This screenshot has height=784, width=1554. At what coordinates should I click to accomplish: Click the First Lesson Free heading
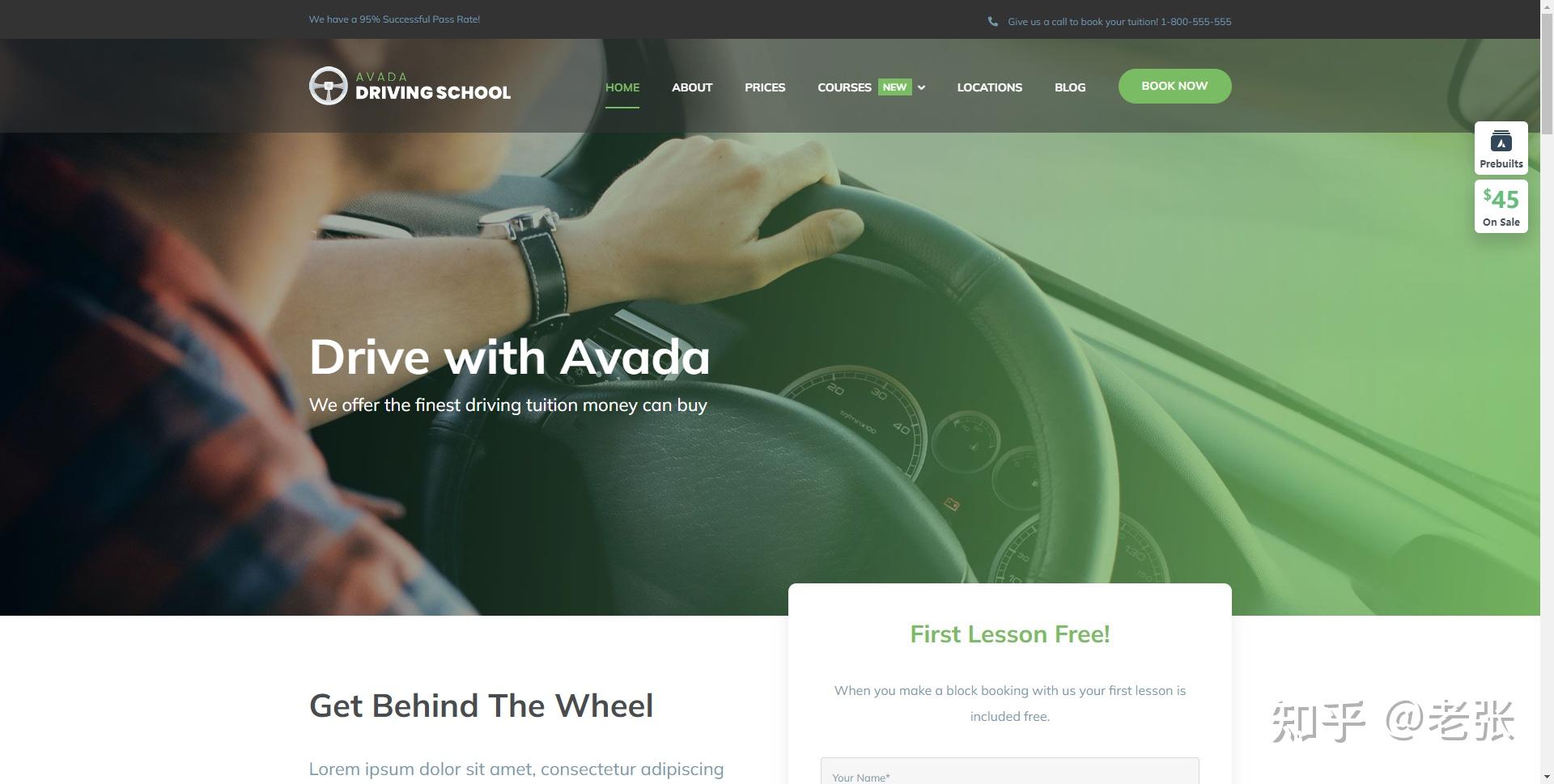(x=1010, y=634)
